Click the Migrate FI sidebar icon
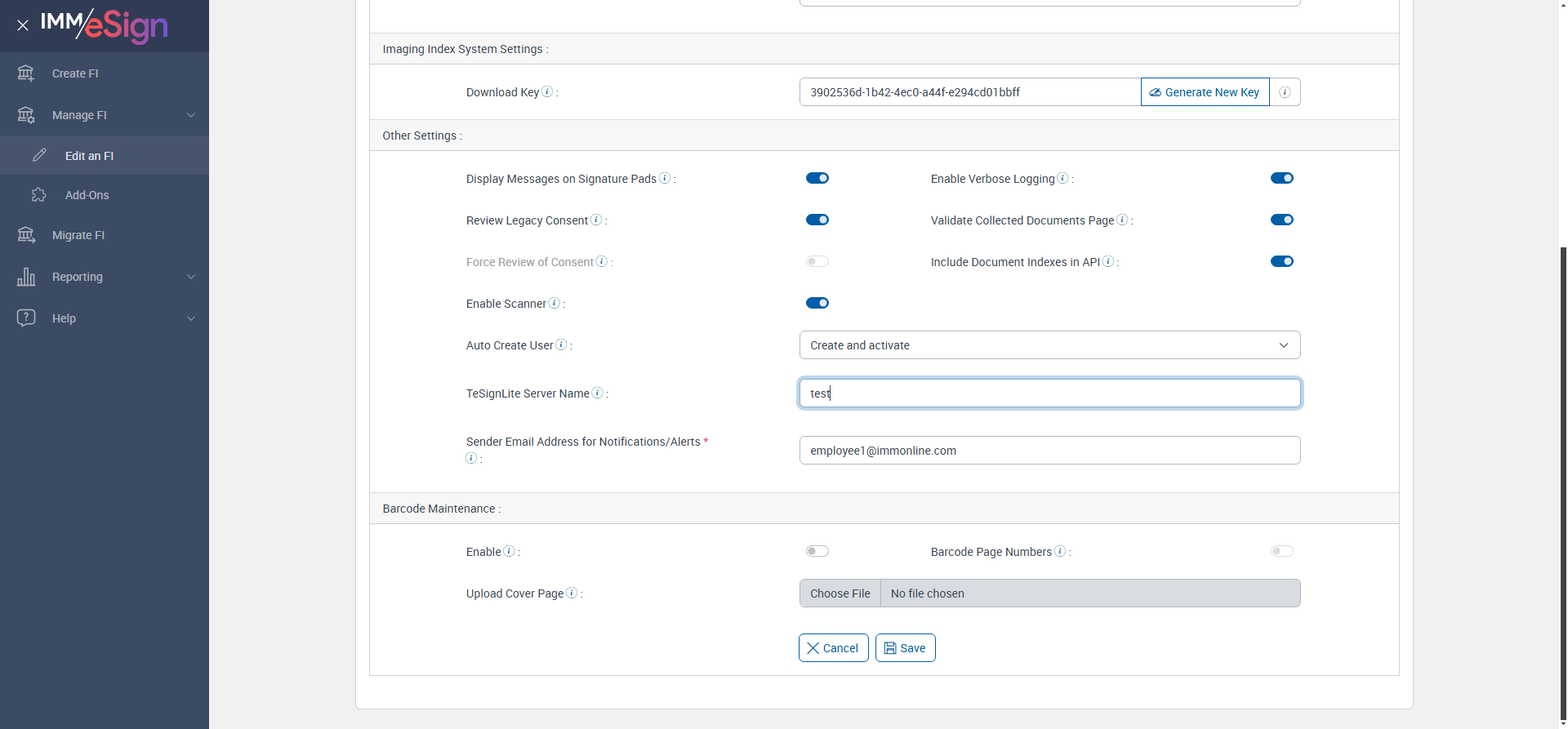 pos(26,235)
